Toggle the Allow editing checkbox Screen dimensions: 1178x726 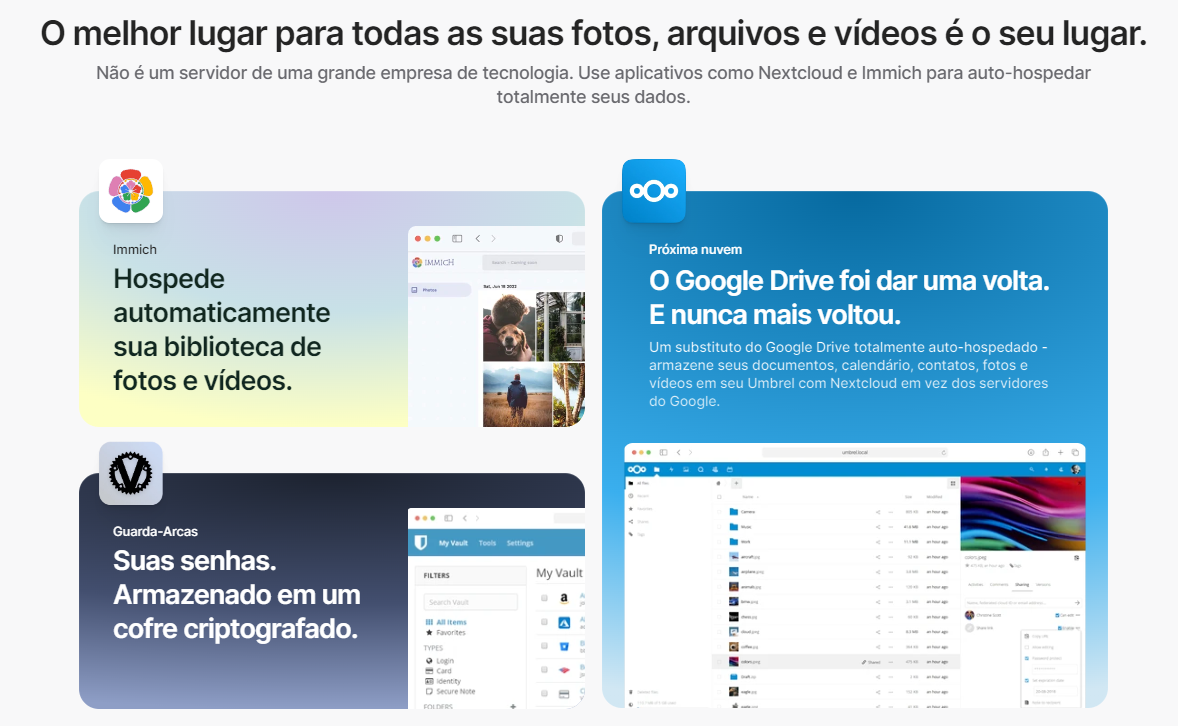1027,647
